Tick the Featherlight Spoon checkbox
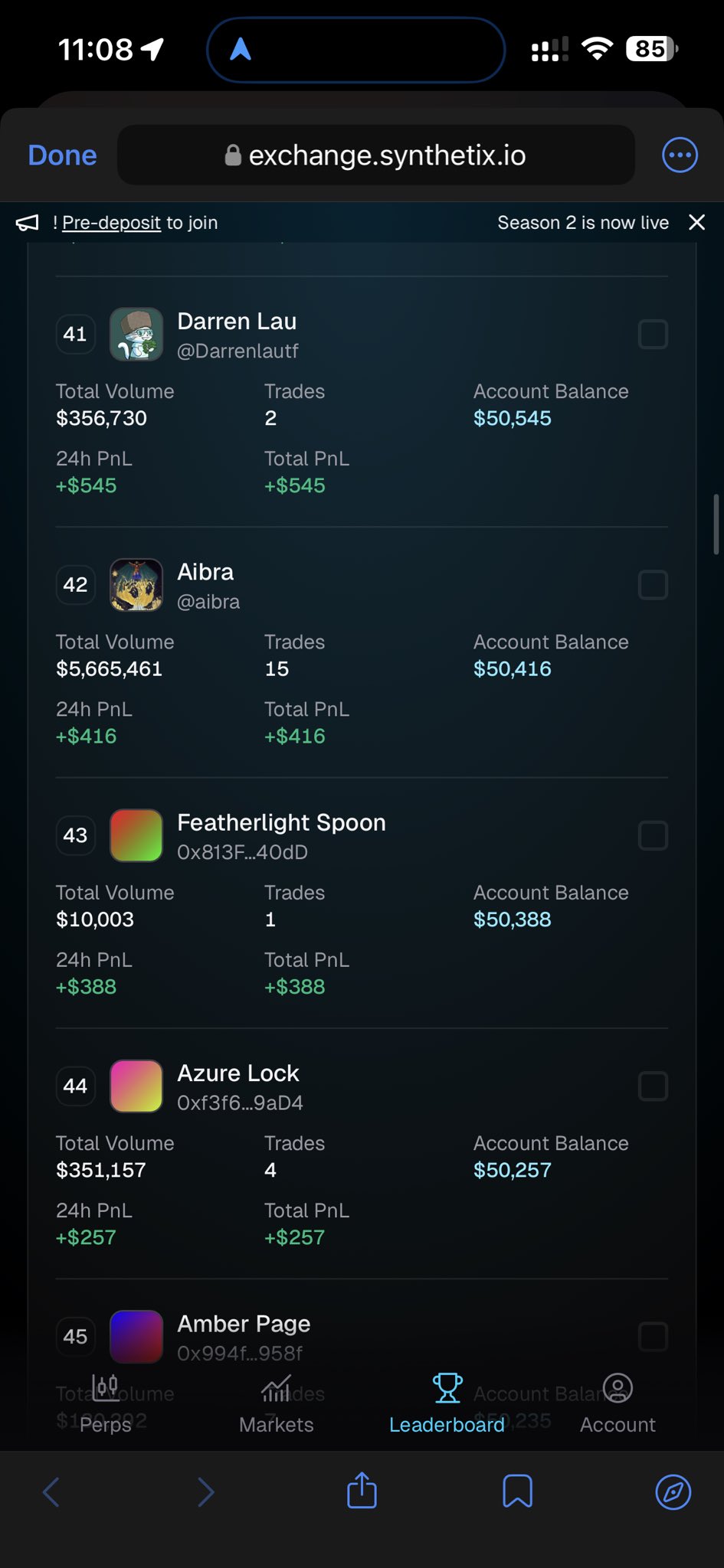This screenshot has width=724, height=1568. pyautogui.click(x=653, y=835)
